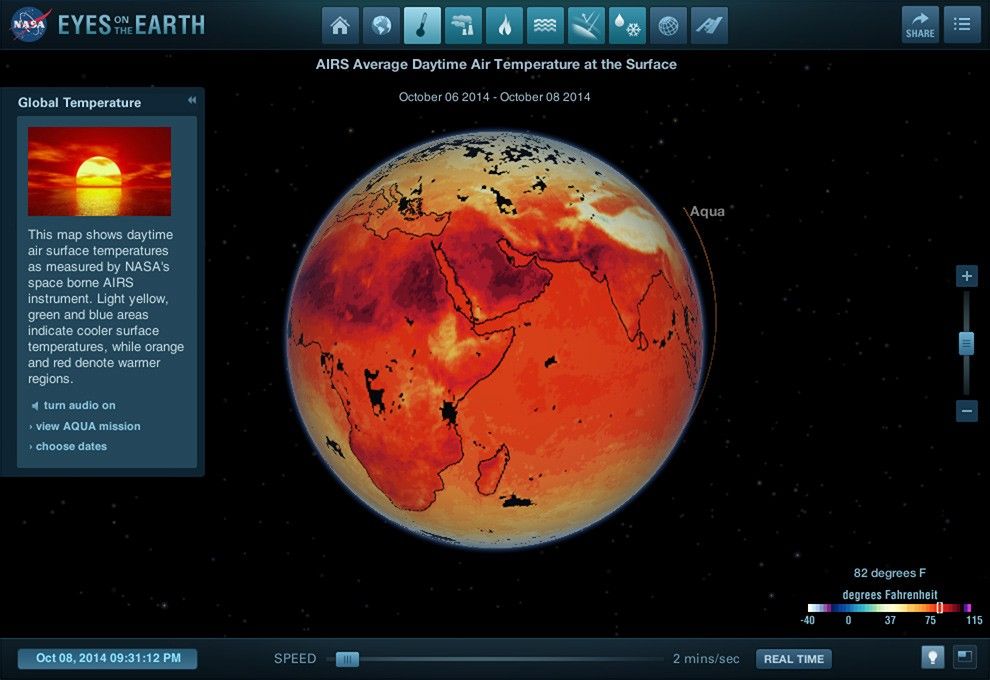
Task: Expand the choose dates option
Action: tap(70, 446)
